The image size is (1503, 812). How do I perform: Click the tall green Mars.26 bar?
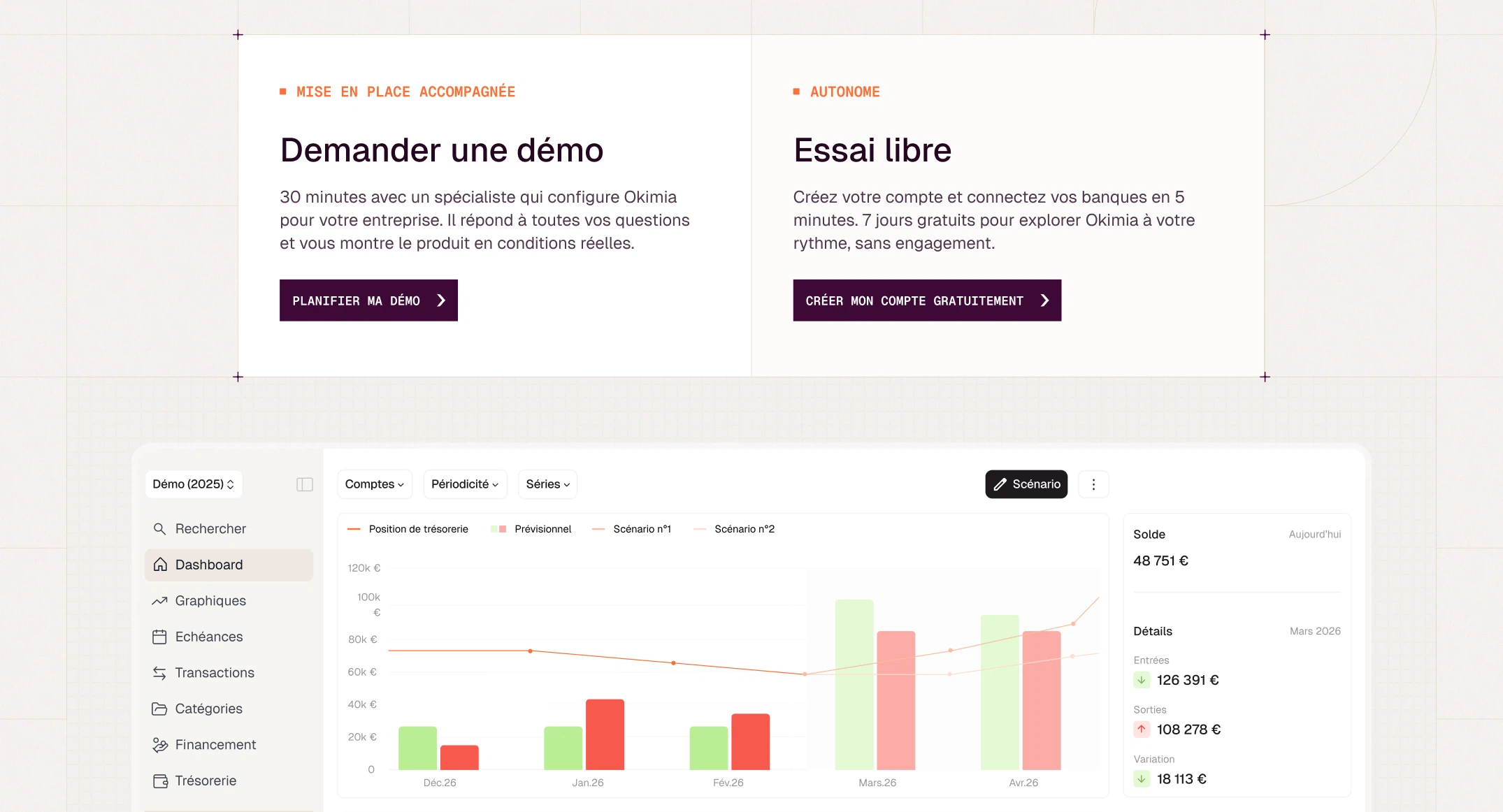point(854,685)
